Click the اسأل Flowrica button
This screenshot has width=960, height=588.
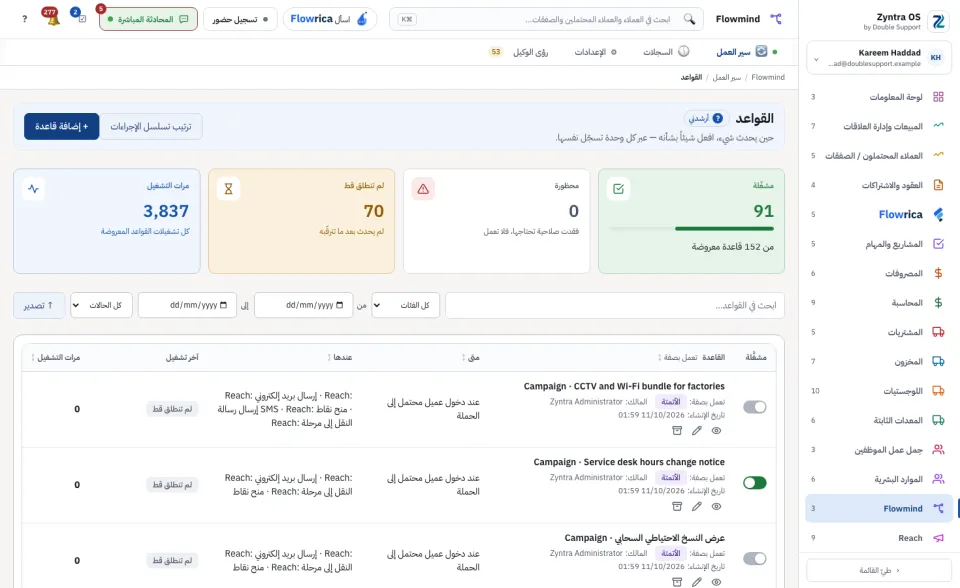pyautogui.click(x=329, y=19)
